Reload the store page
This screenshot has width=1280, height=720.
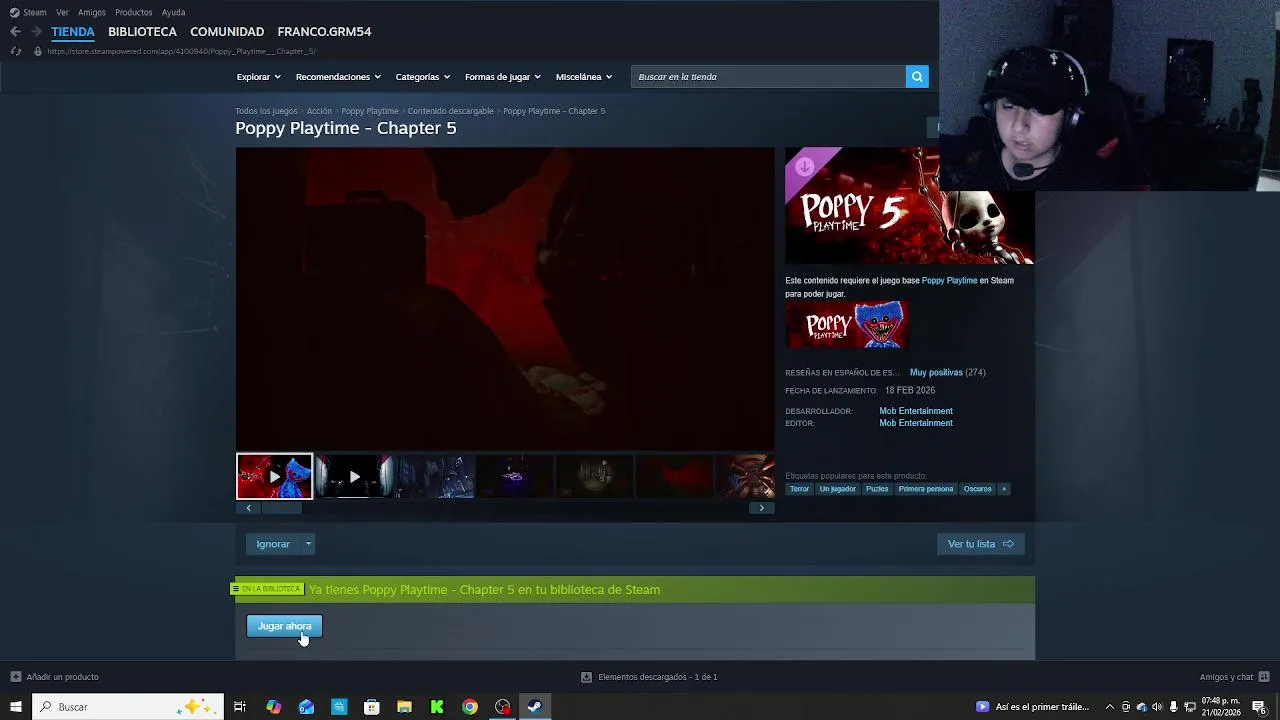click(x=15, y=51)
